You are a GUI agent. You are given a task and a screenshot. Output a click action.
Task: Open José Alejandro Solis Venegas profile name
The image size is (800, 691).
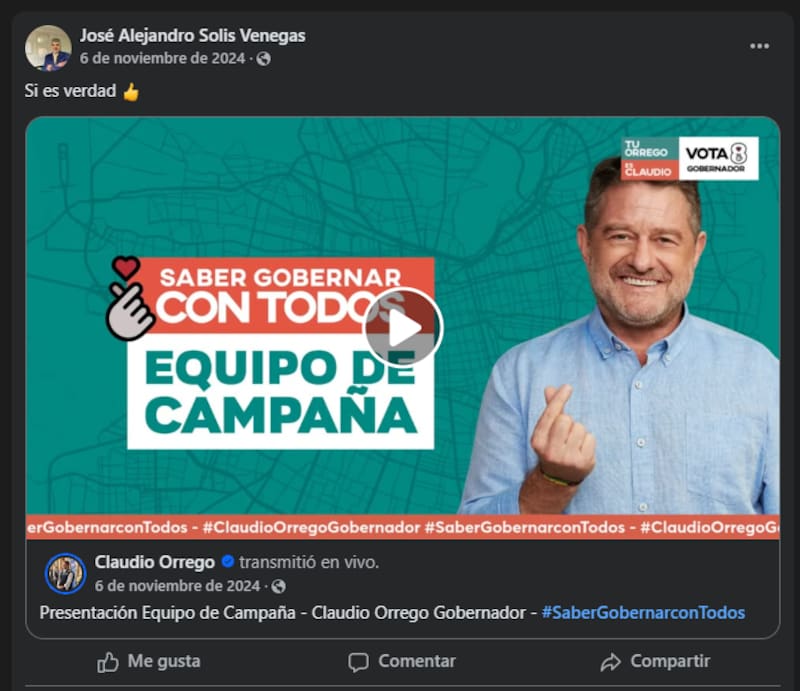click(192, 36)
